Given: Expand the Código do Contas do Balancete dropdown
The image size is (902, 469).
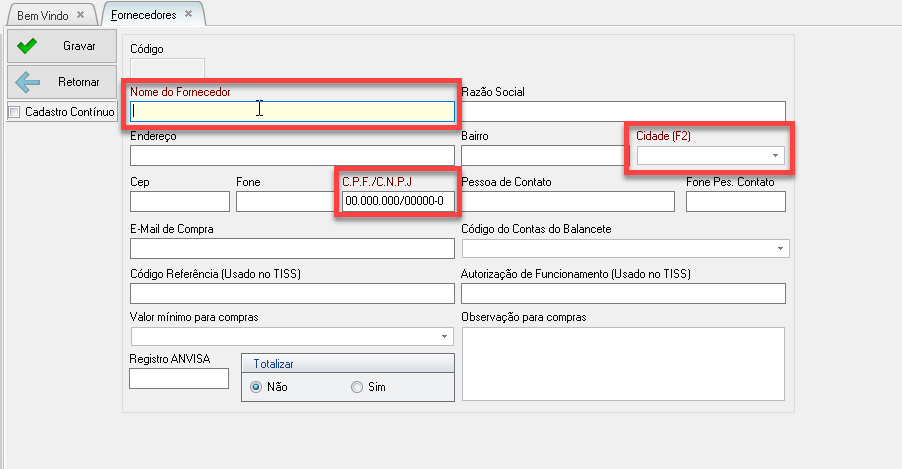Looking at the screenshot, I should (x=779, y=248).
